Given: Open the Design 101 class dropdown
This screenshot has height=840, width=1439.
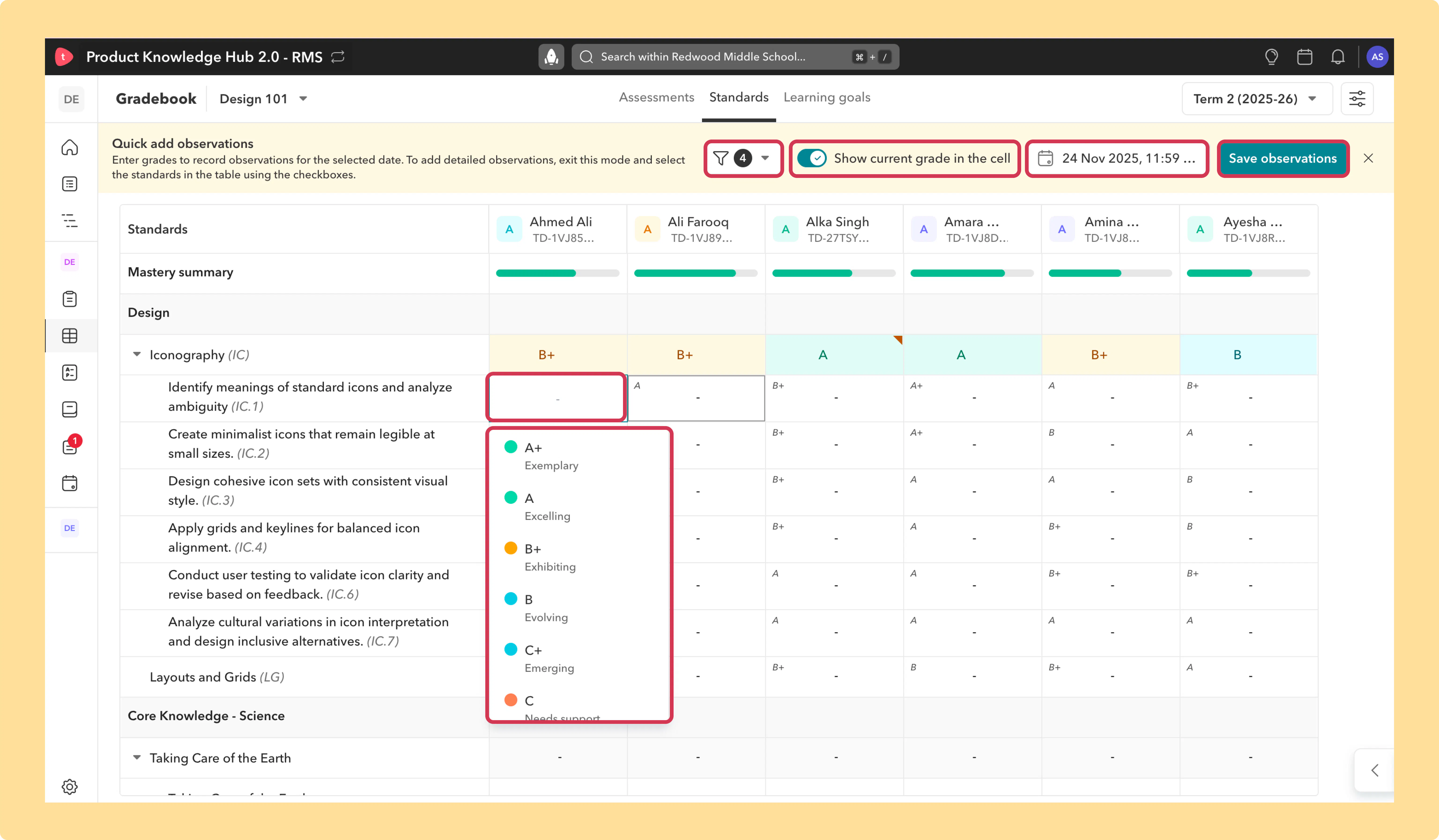Looking at the screenshot, I should pyautogui.click(x=264, y=99).
